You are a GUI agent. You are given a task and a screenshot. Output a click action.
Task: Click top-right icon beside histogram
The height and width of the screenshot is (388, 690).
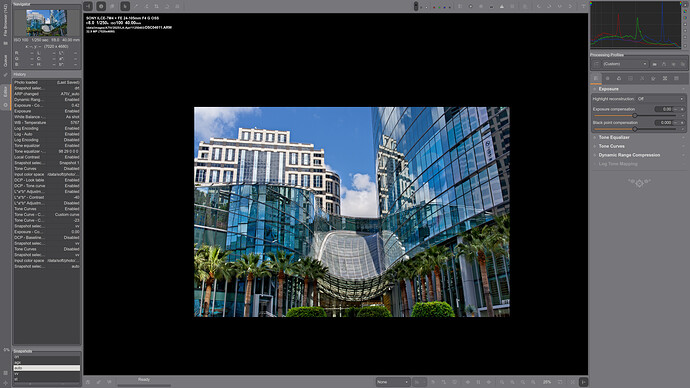pyautogui.click(x=685, y=4)
